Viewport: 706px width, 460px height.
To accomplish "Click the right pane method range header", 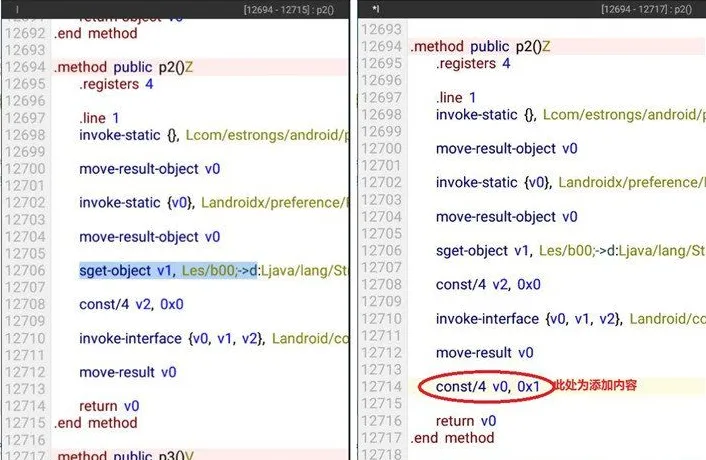I will point(647,8).
